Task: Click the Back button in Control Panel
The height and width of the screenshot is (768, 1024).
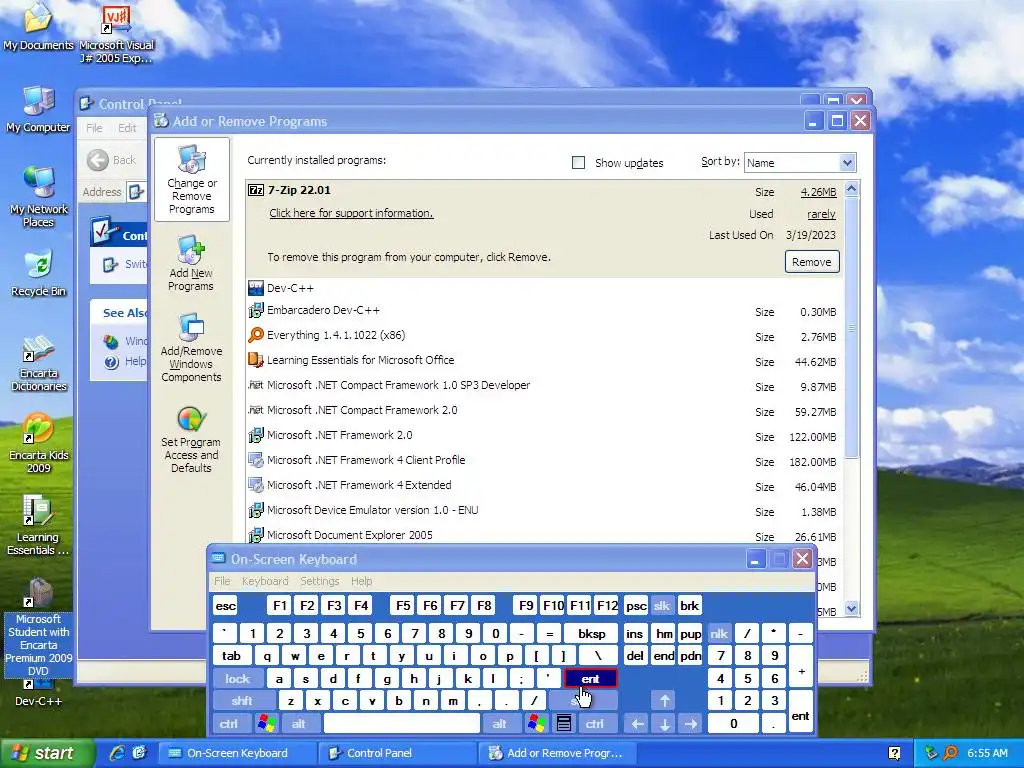Action: 112,160
